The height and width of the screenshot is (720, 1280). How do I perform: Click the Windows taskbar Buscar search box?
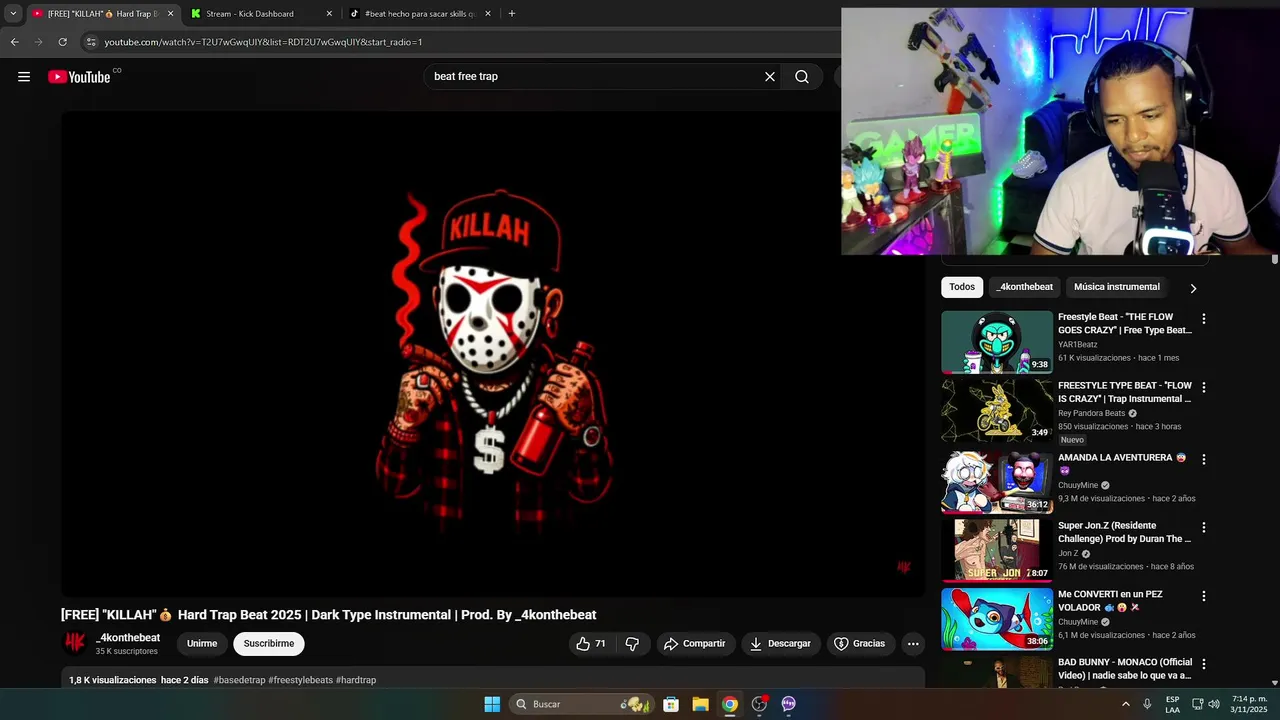pyautogui.click(x=580, y=704)
